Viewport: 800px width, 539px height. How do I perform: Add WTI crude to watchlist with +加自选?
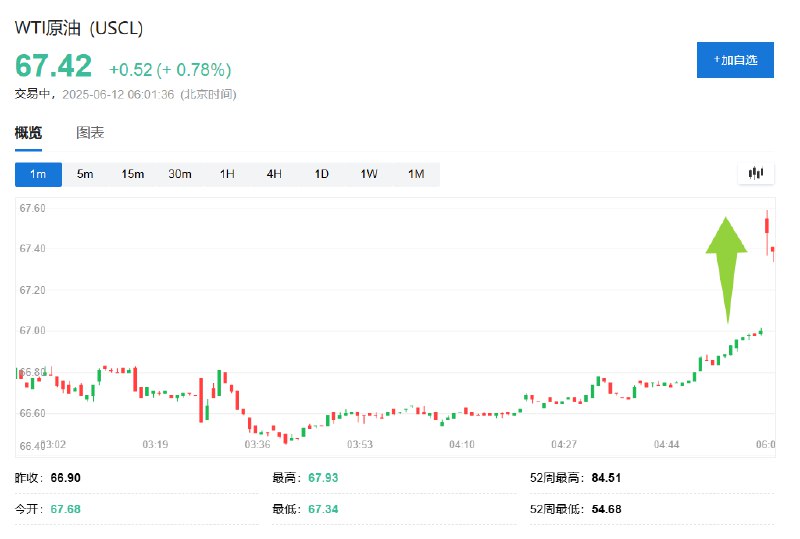point(735,60)
